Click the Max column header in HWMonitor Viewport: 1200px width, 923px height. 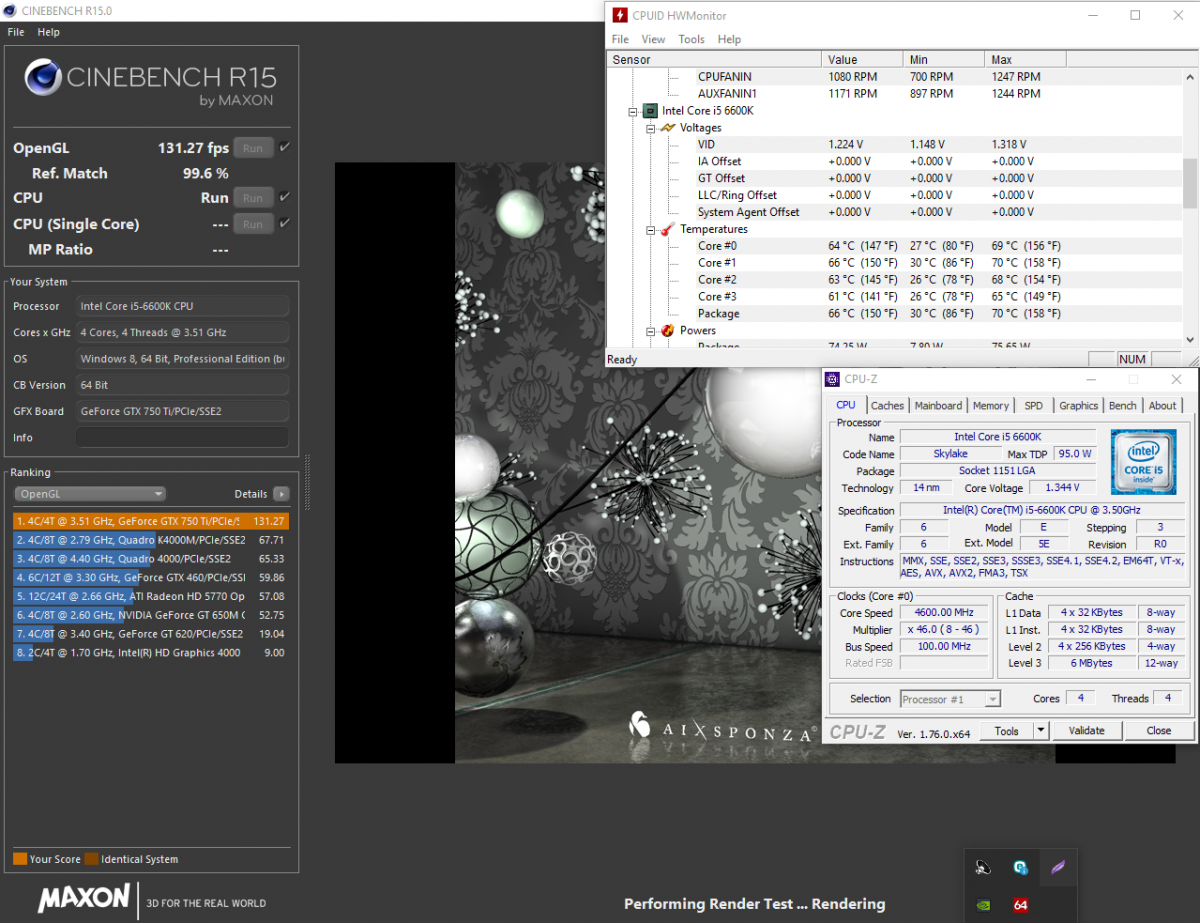(x=1024, y=59)
